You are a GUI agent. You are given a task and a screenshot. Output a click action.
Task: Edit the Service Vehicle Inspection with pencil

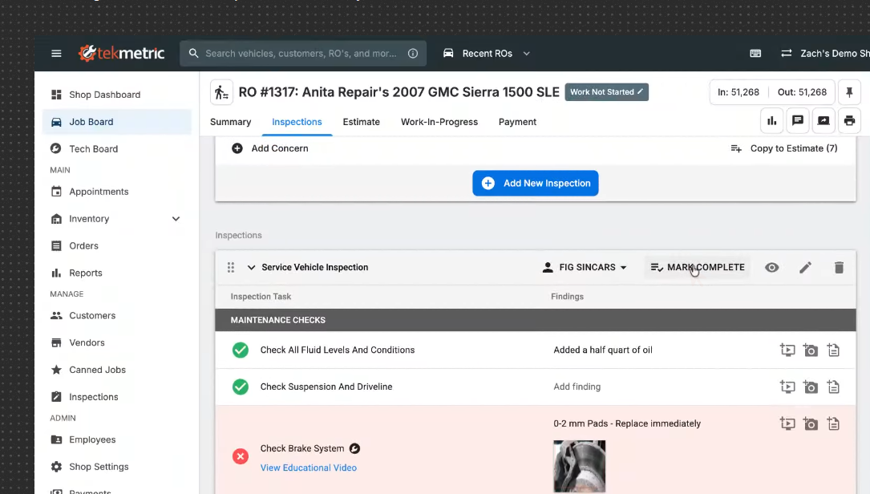click(805, 268)
